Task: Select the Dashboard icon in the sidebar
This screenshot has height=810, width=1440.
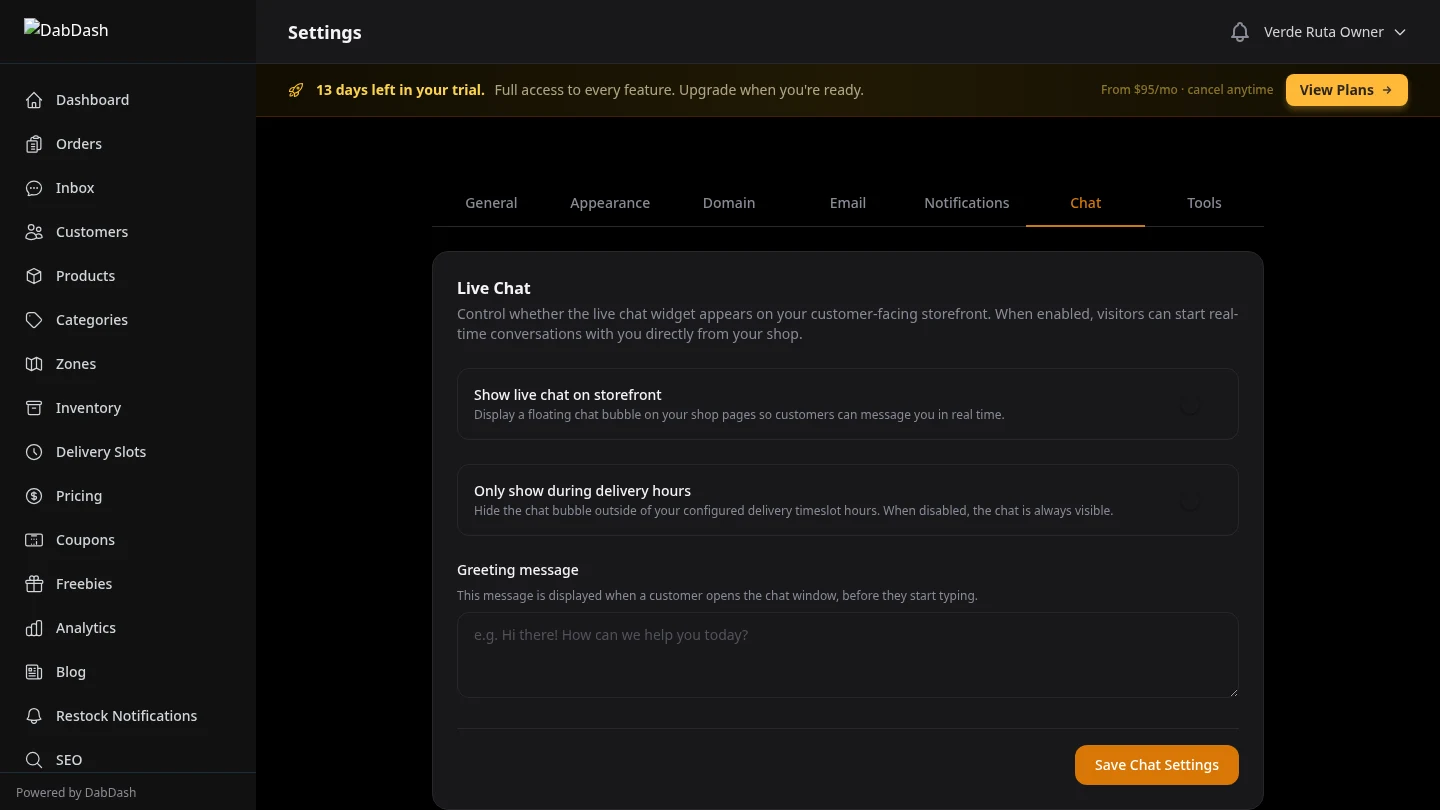Action: click(x=34, y=100)
